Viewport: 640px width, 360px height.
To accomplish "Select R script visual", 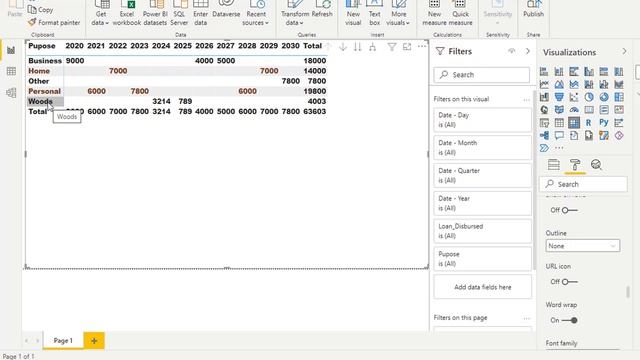I will 589,122.
